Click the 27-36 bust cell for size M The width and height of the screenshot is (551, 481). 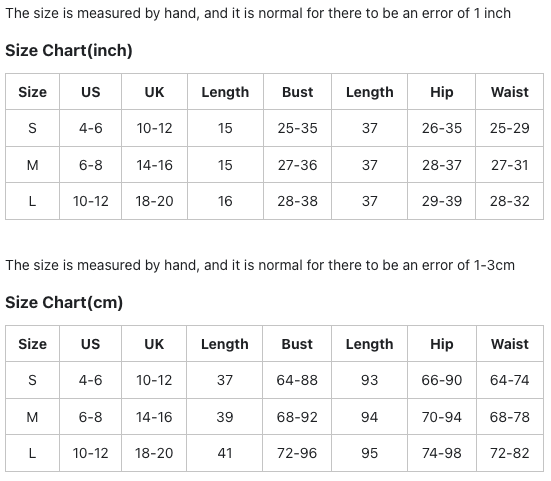click(297, 165)
